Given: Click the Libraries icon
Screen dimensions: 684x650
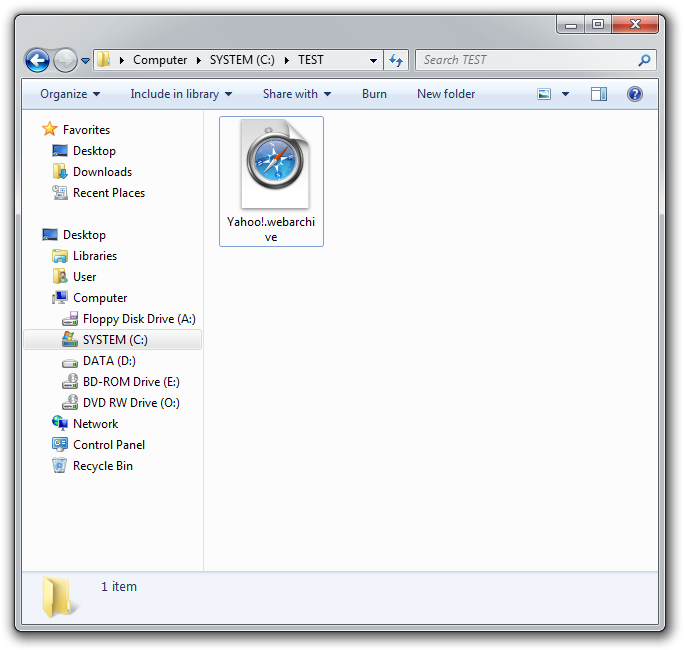Looking at the screenshot, I should point(60,256).
